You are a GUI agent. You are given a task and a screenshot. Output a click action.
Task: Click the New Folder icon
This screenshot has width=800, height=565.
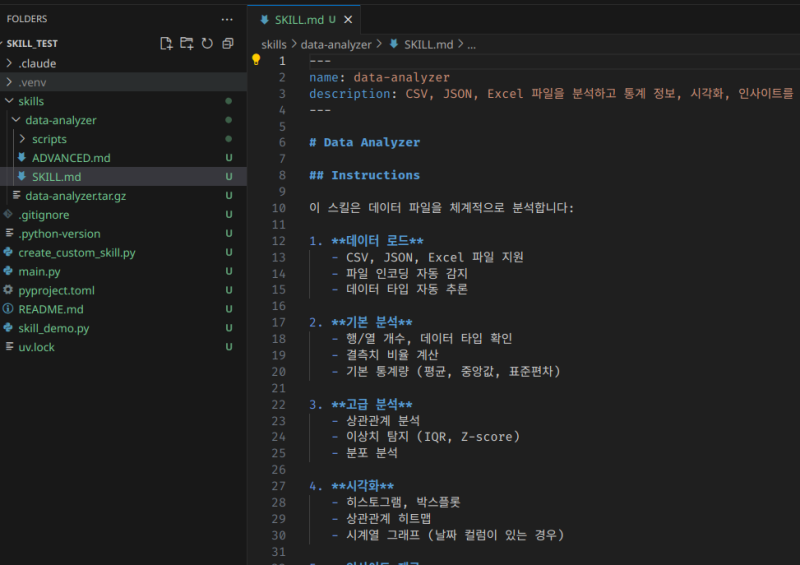tap(187, 43)
